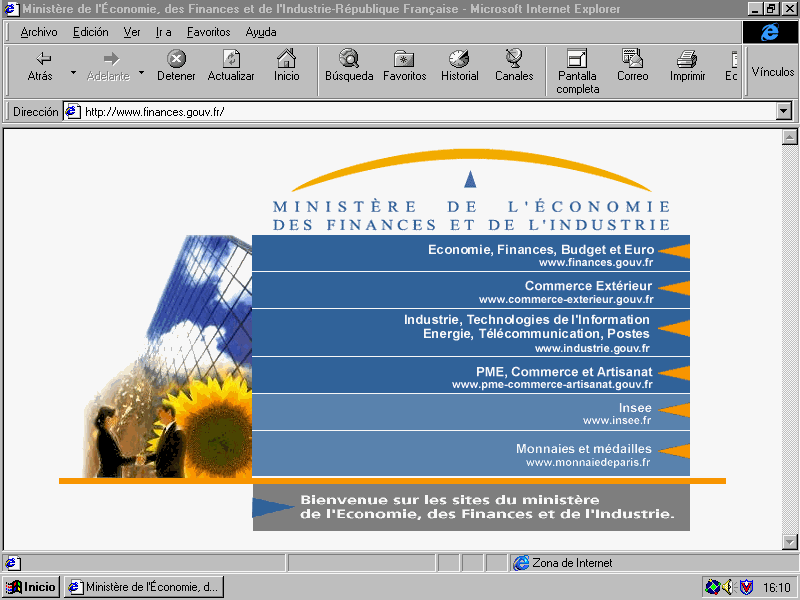Show the Historial panel
The width and height of the screenshot is (800, 600).
point(460,66)
